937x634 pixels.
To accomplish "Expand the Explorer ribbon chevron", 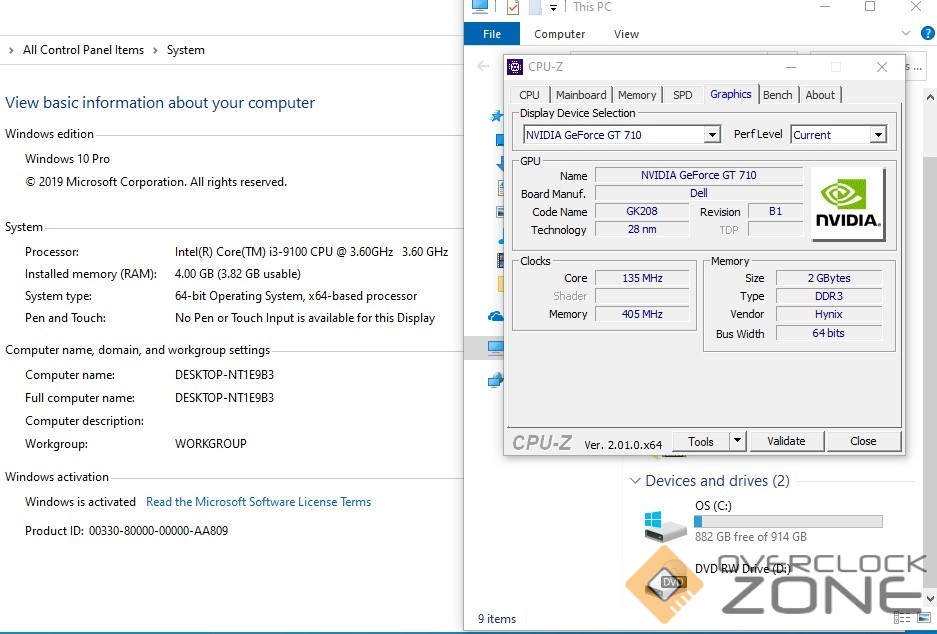I will [906, 33].
